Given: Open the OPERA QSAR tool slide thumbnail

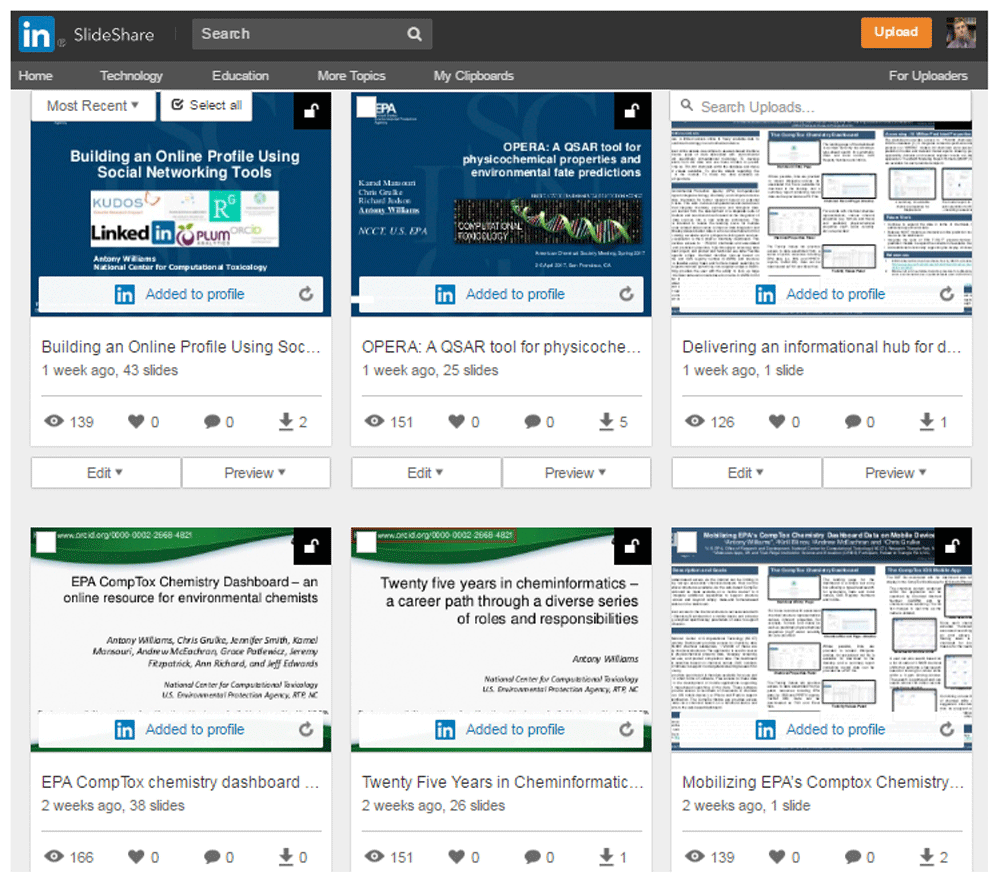Looking at the screenshot, I should 501,204.
